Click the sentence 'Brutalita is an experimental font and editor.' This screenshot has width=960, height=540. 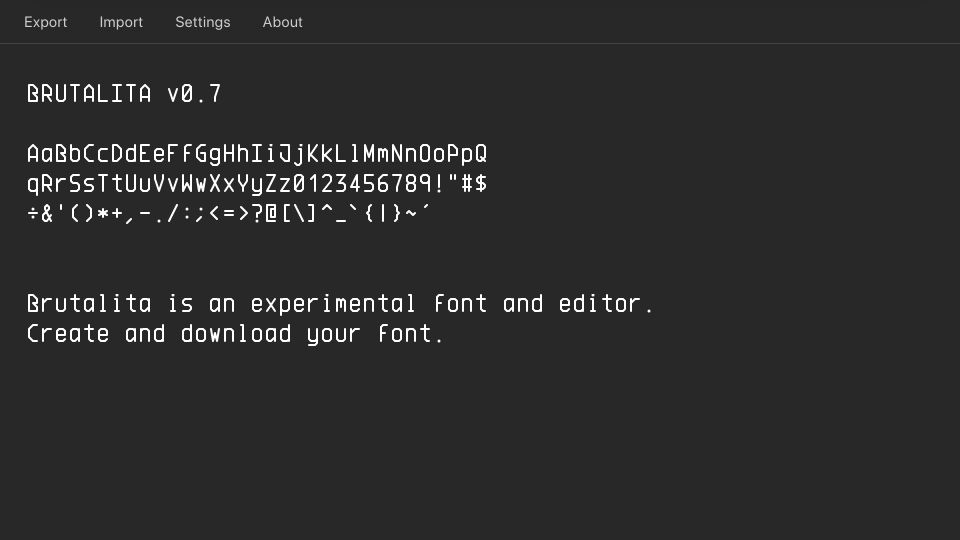(x=340, y=304)
